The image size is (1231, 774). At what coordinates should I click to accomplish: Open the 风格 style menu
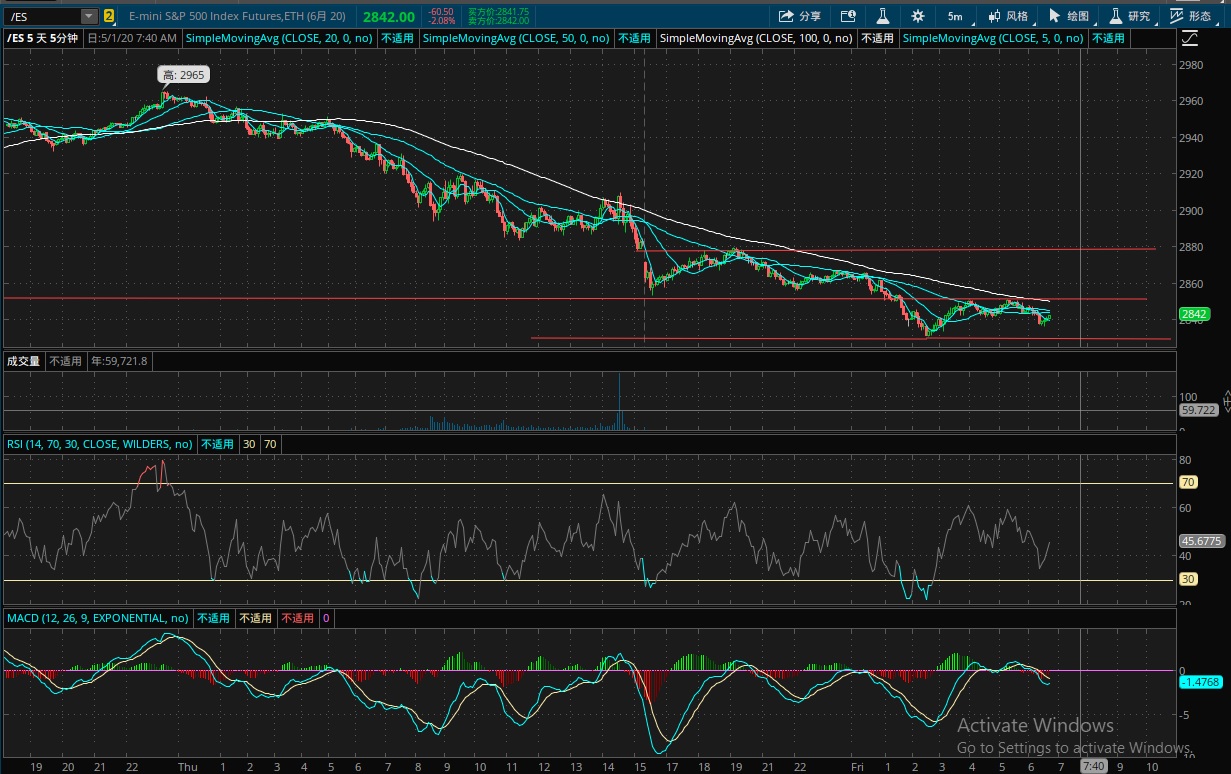tap(1008, 16)
